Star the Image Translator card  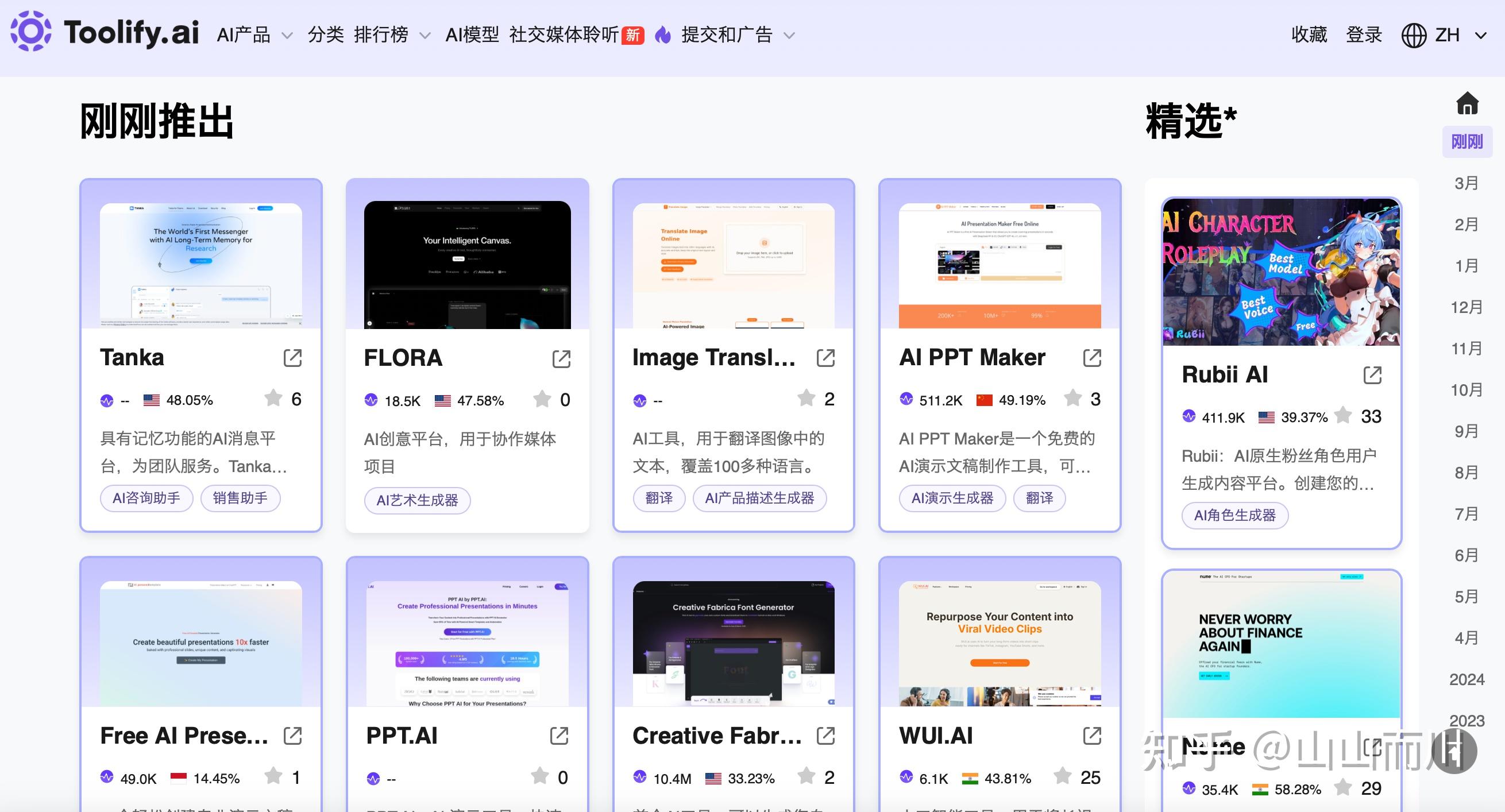[806, 399]
